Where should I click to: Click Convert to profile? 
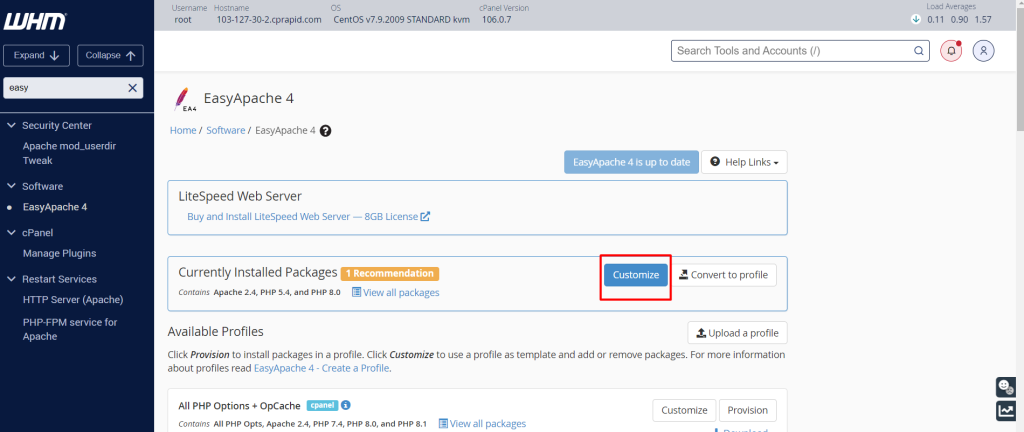[723, 275]
